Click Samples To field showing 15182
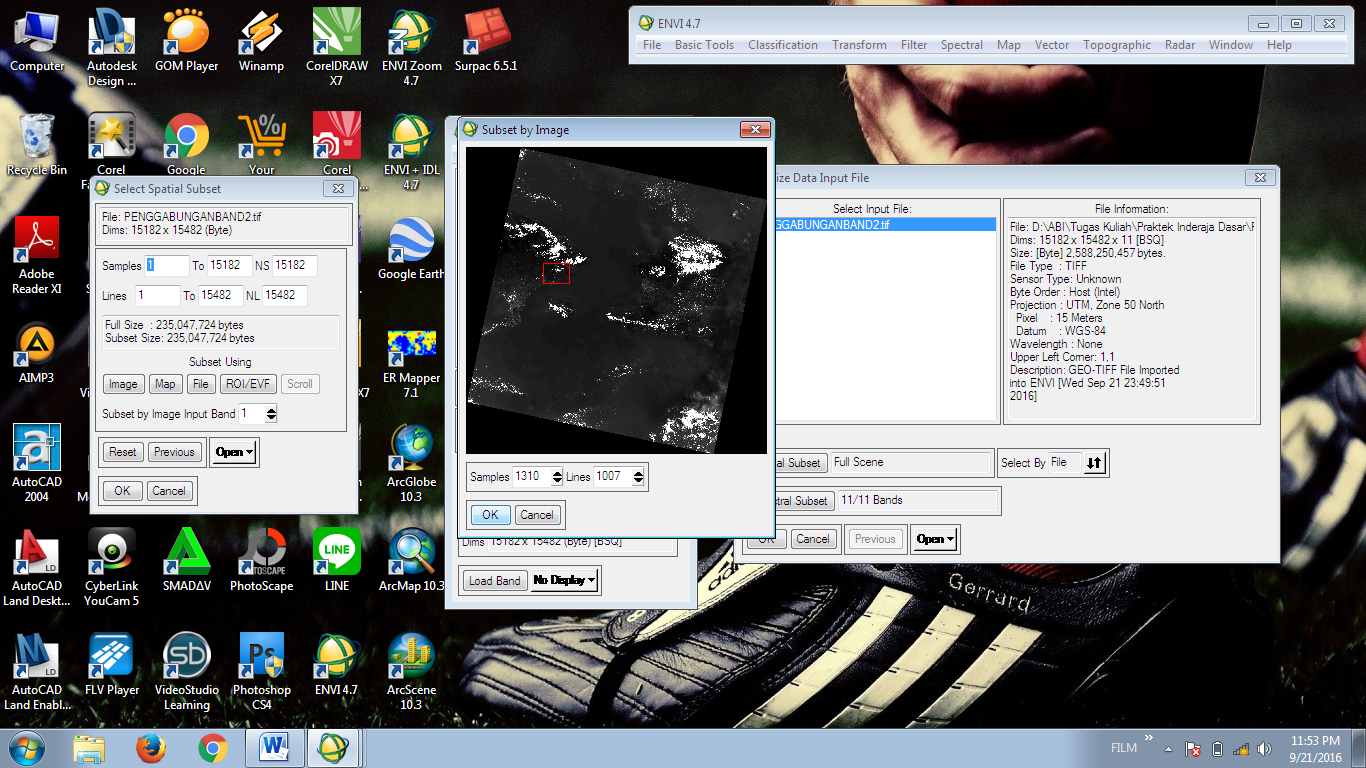 [x=230, y=266]
